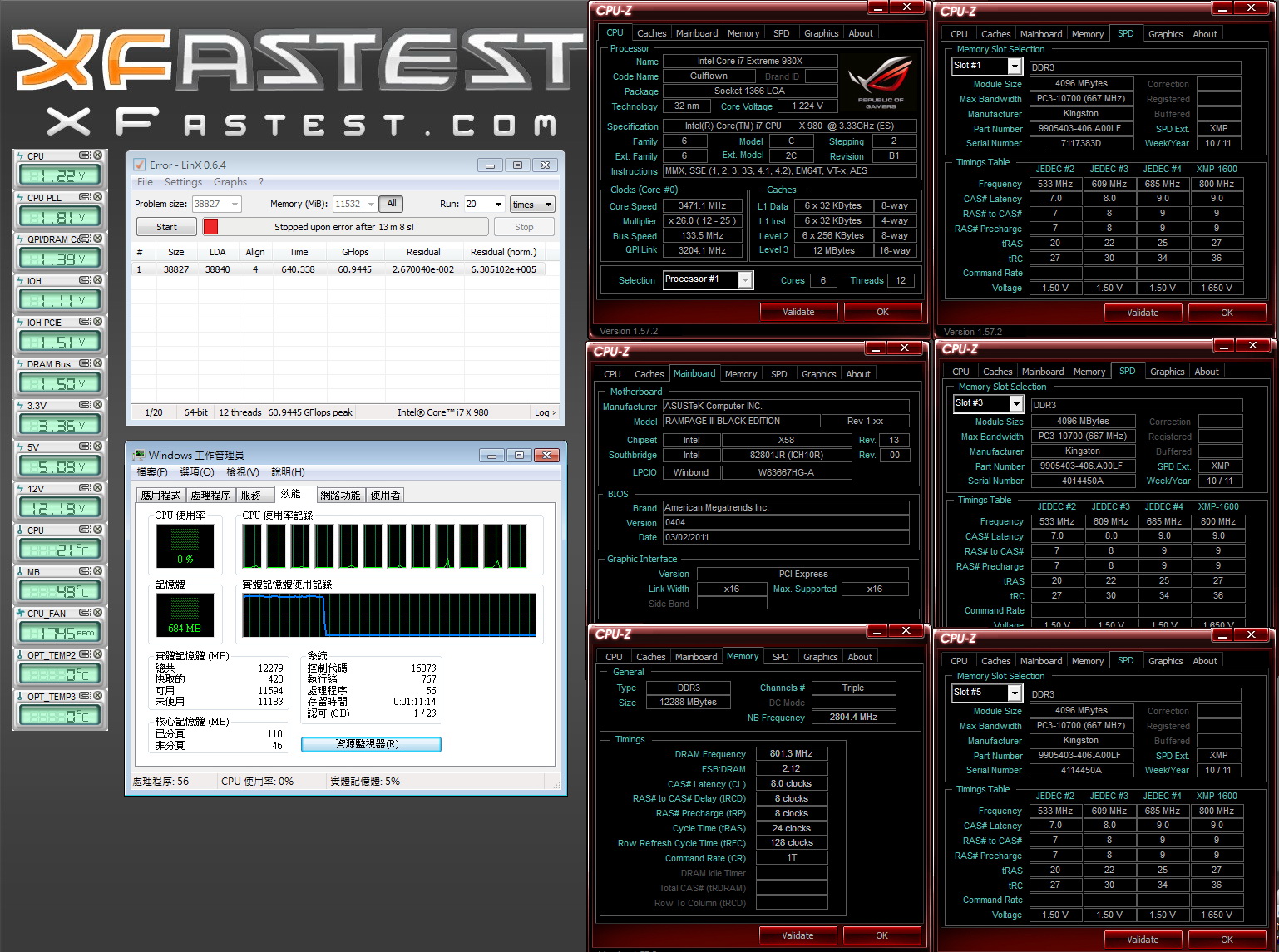The height and width of the screenshot is (952, 1279).
Task: Open settings icon on CPU_FAN gadget
Action: 85,613
